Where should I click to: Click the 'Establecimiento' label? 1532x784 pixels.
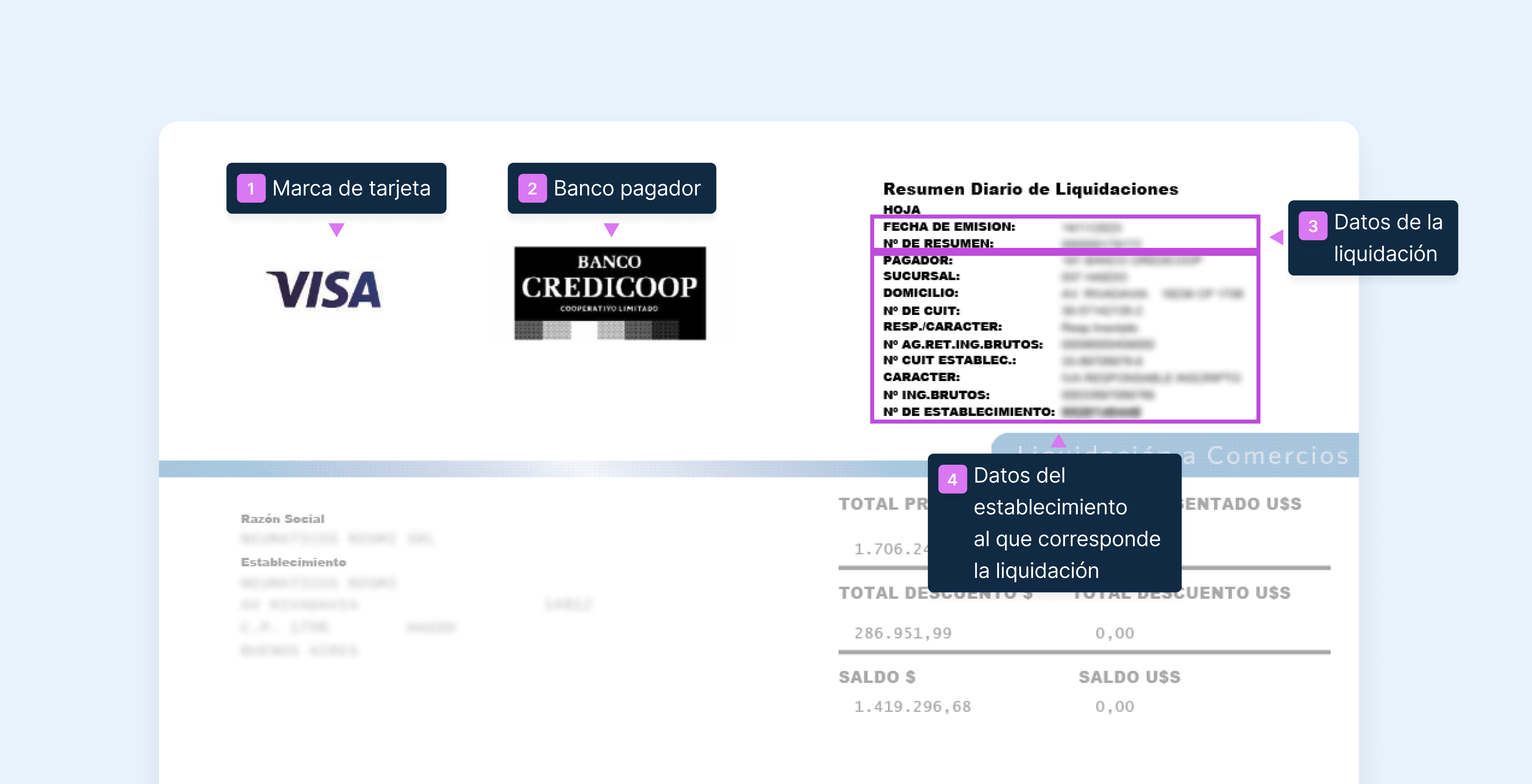click(293, 562)
